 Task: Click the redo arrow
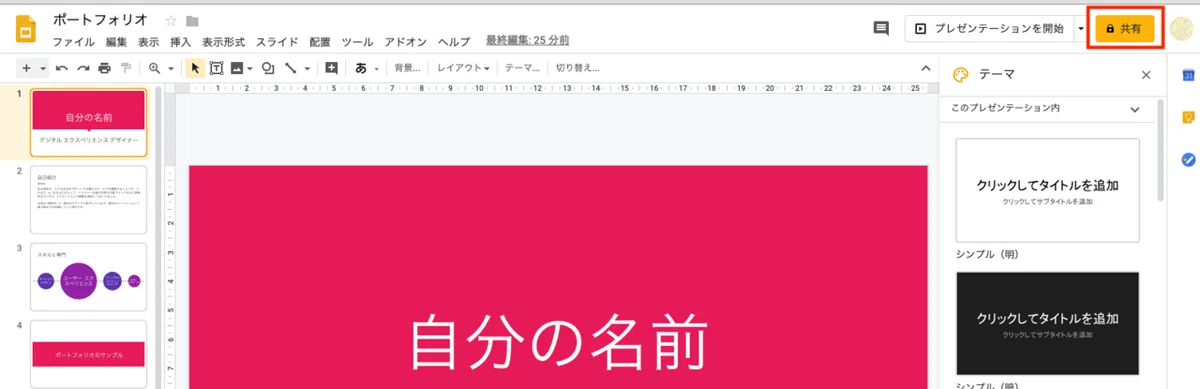[83, 68]
